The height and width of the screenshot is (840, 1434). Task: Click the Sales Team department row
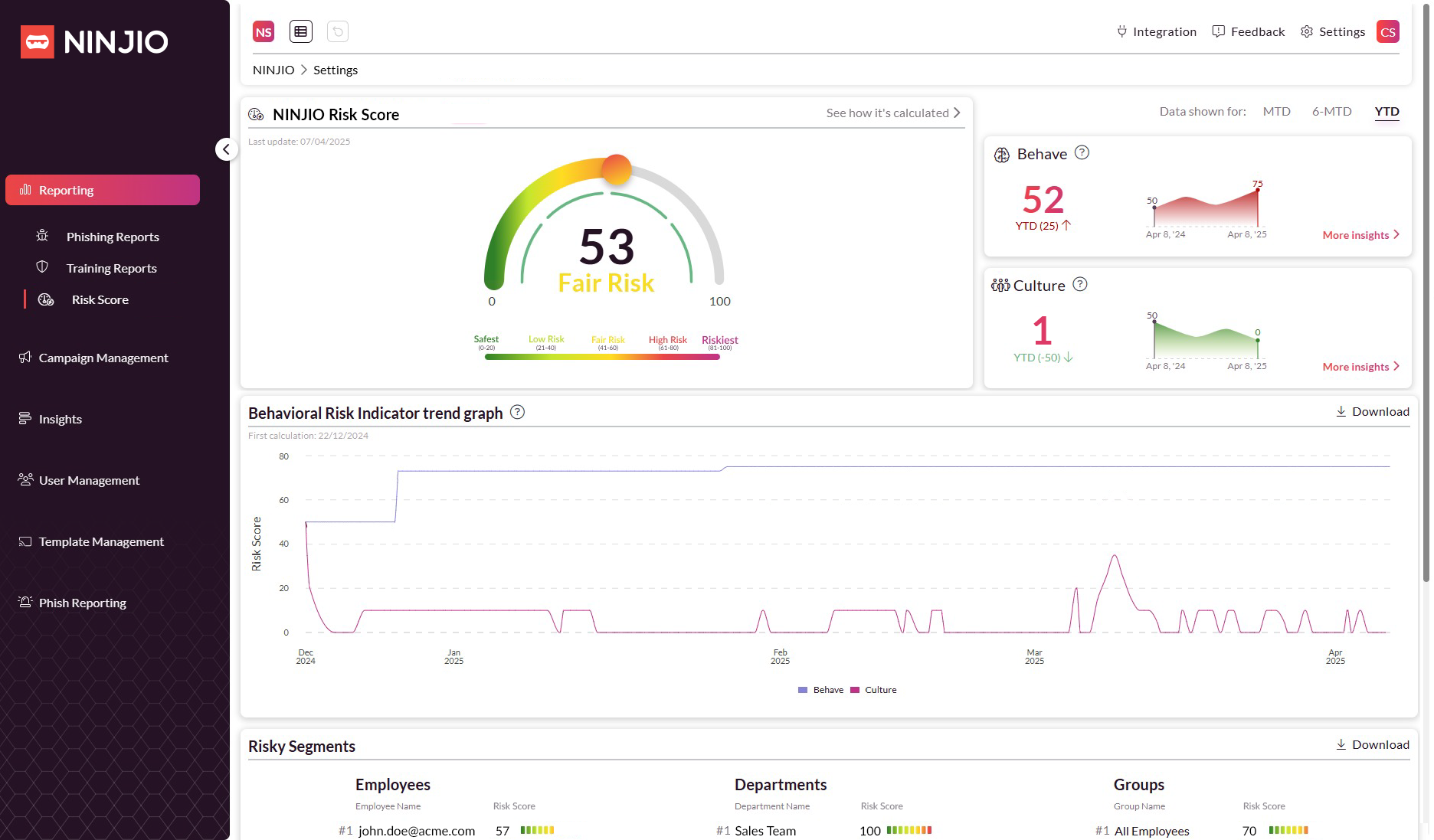tap(824, 831)
